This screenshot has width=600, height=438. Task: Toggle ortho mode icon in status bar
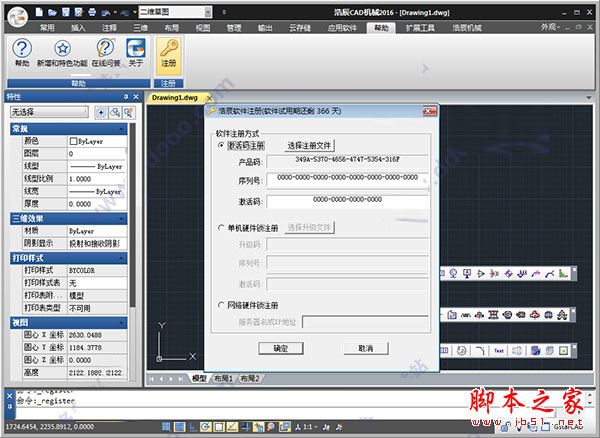pyautogui.click(x=192, y=427)
